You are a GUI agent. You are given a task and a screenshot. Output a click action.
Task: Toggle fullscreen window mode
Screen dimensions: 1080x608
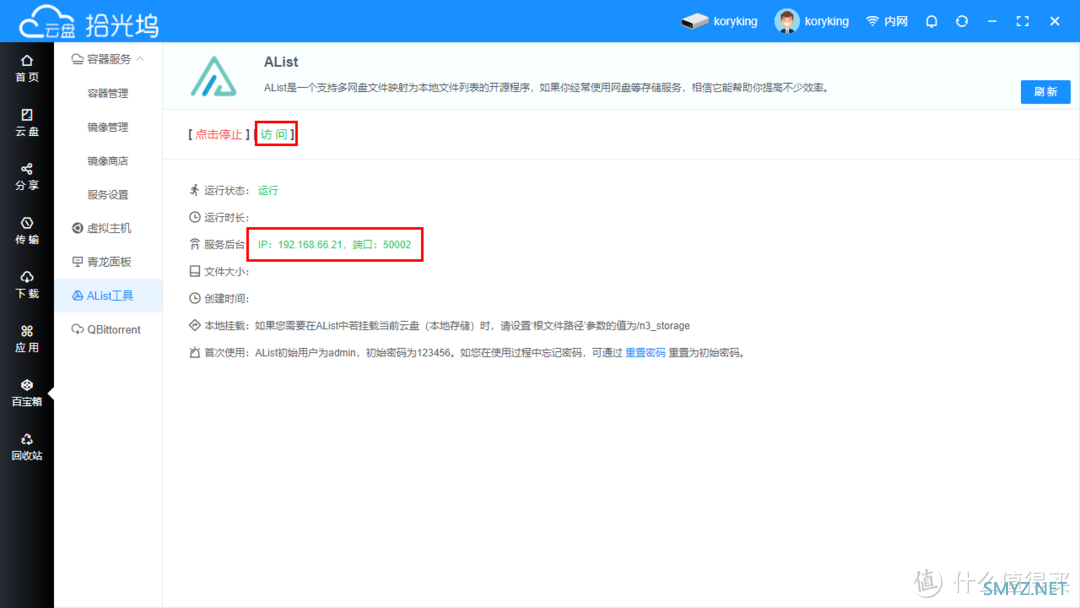tap(1023, 21)
